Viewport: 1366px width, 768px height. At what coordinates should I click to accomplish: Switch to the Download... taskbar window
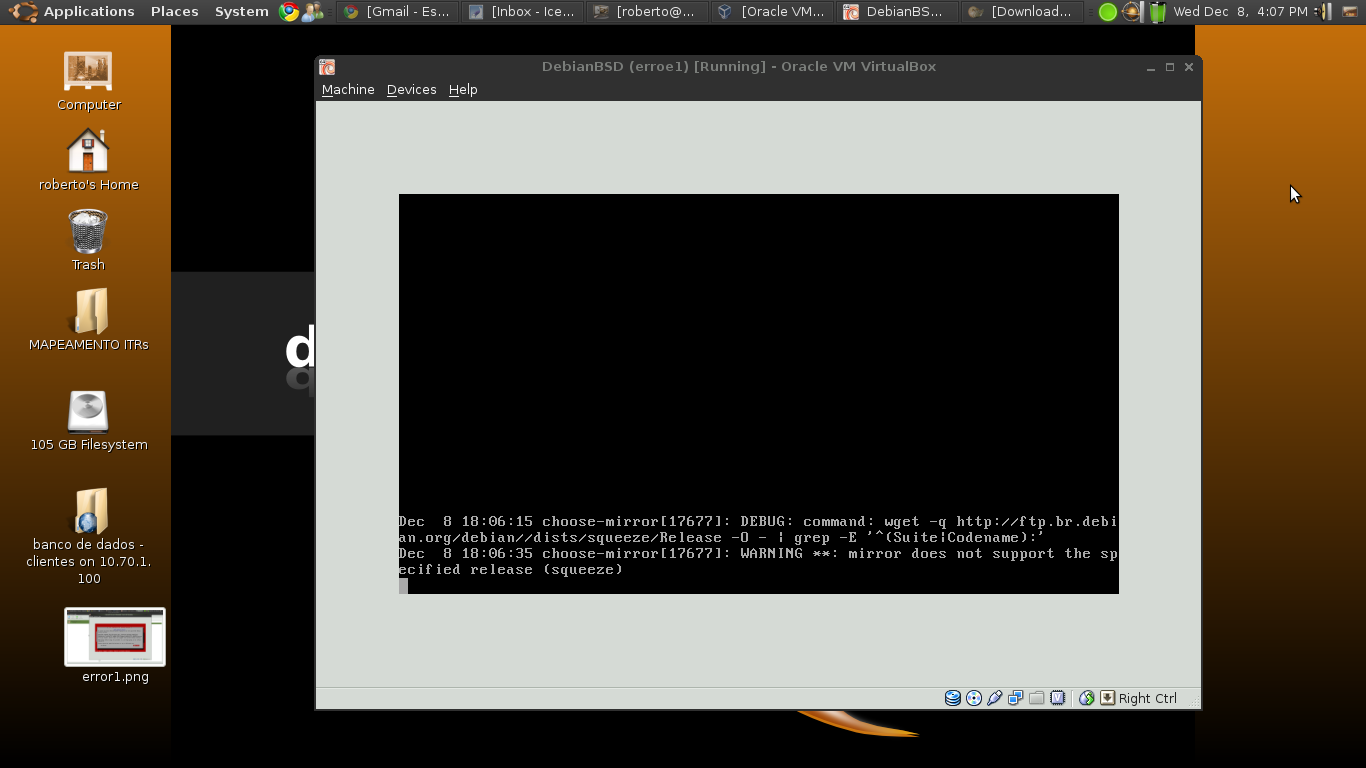[1022, 12]
